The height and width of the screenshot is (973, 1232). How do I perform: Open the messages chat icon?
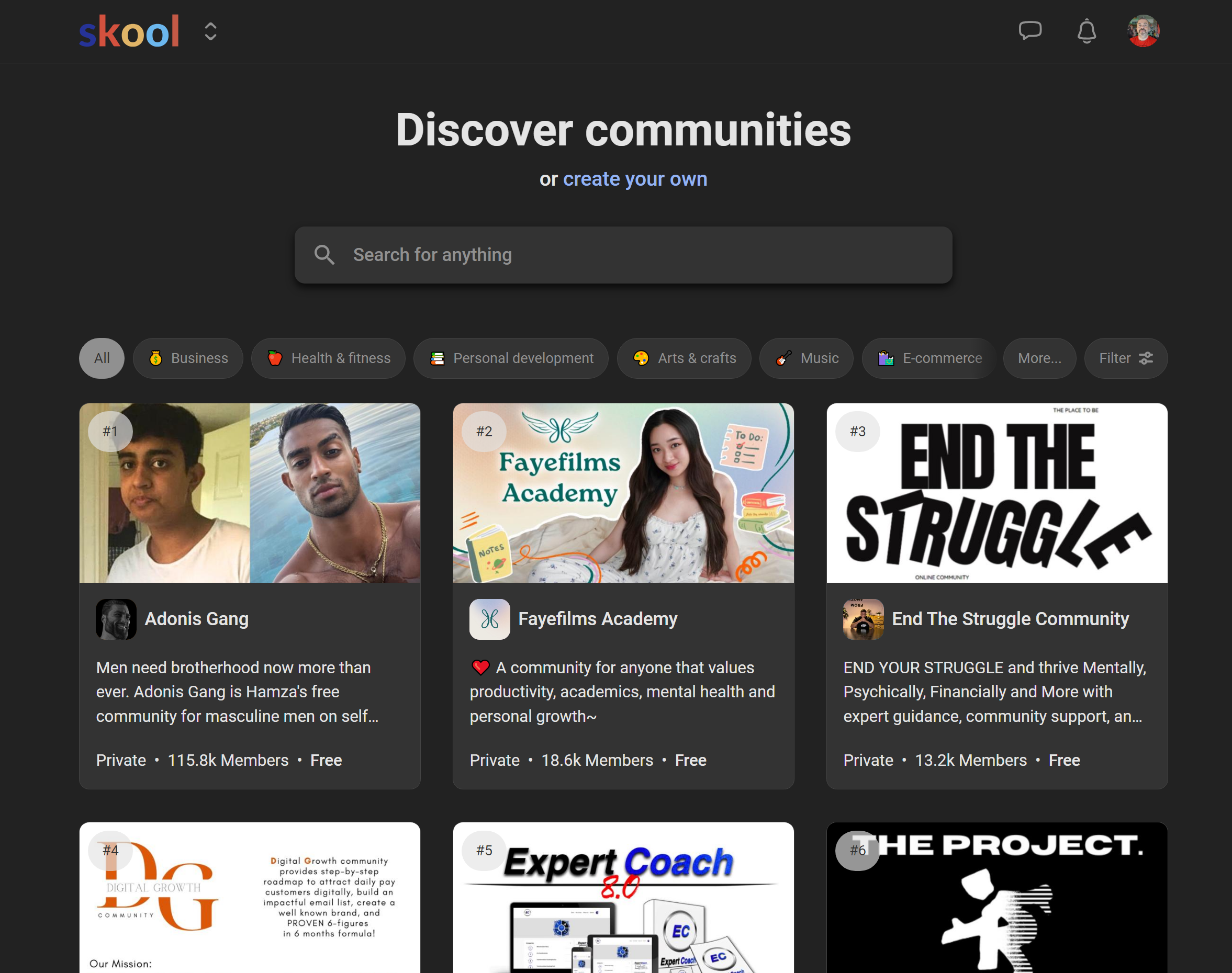coord(1031,31)
